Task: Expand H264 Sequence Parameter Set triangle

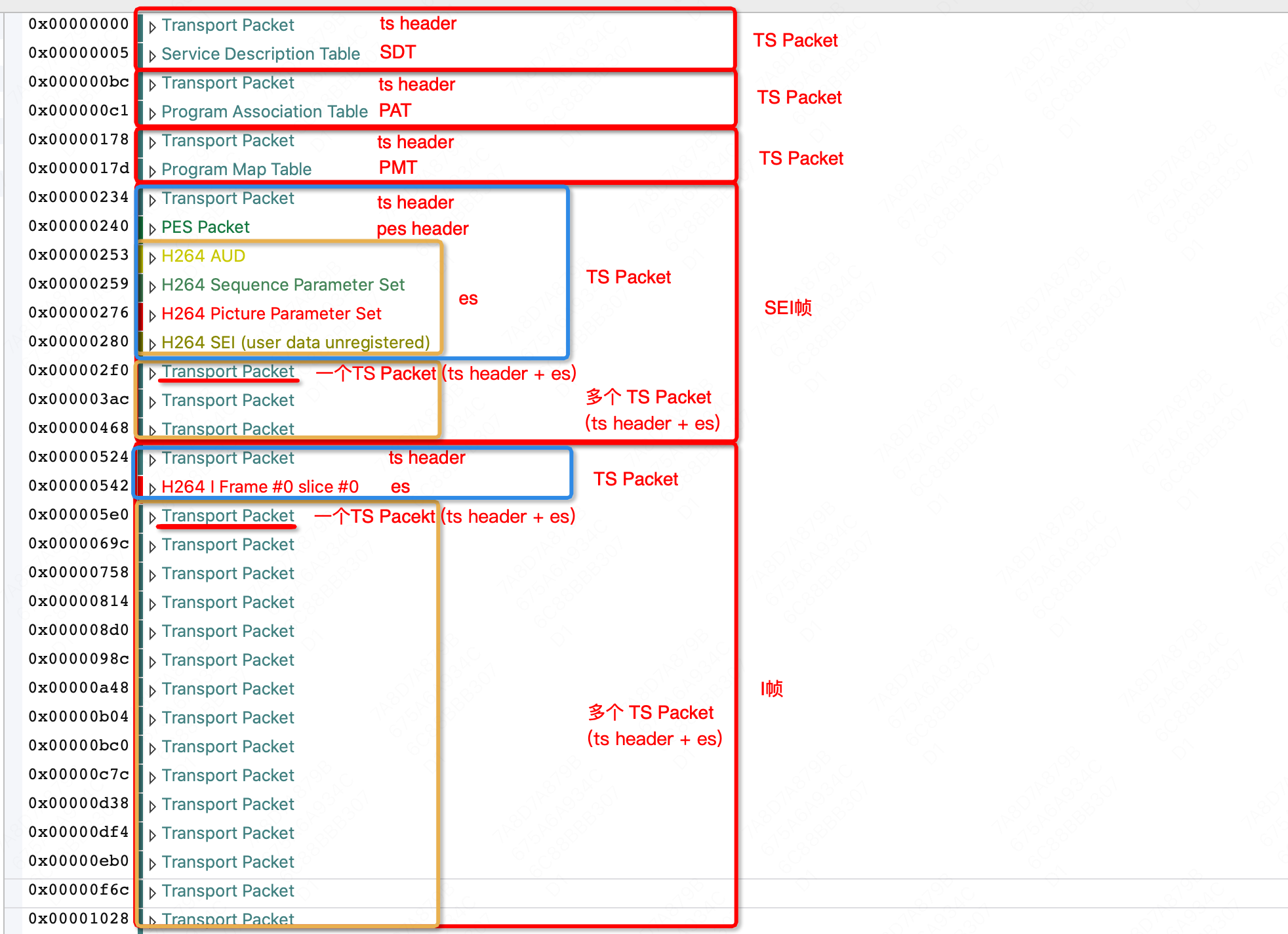Action: click(x=152, y=286)
